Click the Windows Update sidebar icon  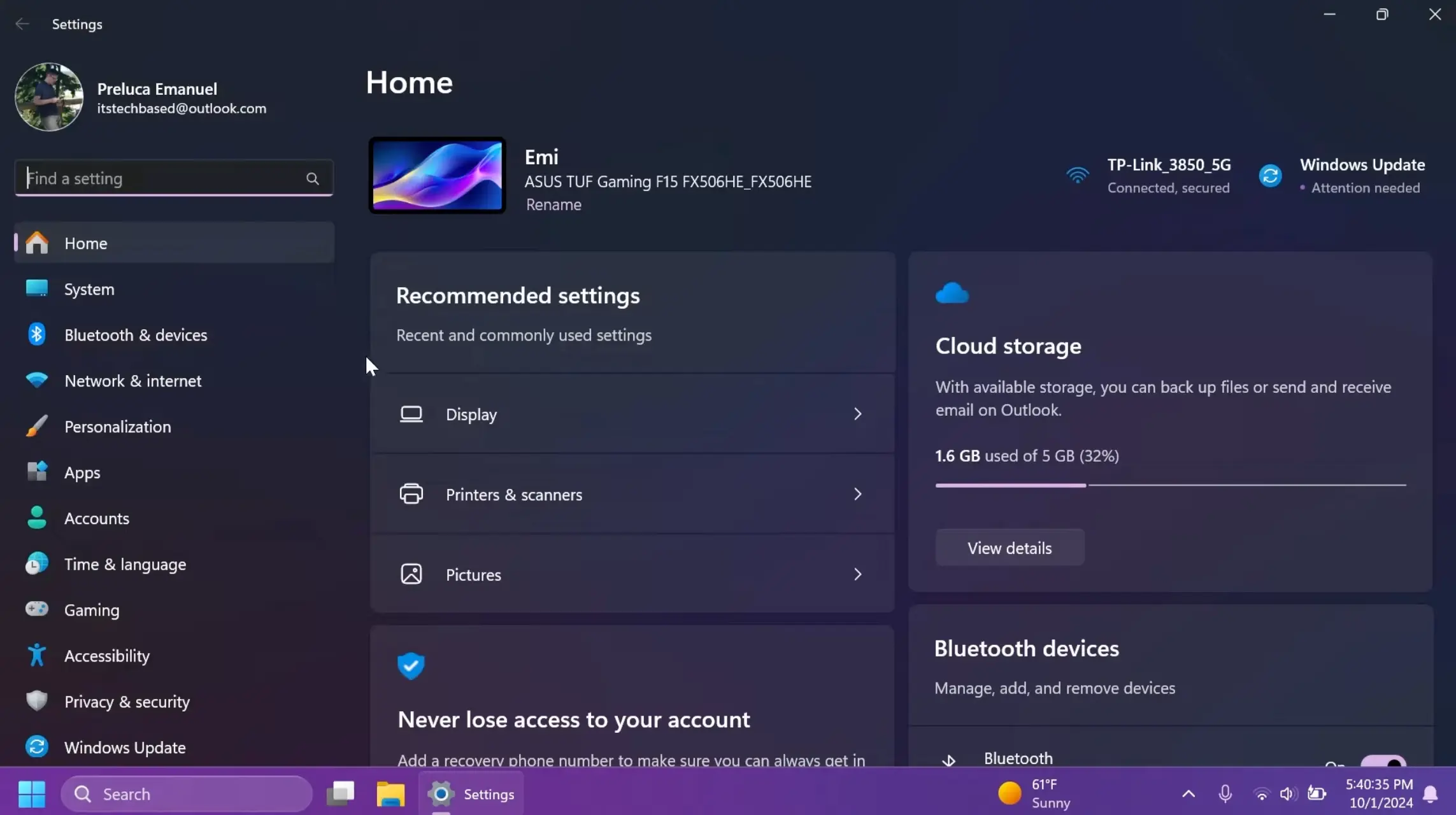click(x=37, y=747)
